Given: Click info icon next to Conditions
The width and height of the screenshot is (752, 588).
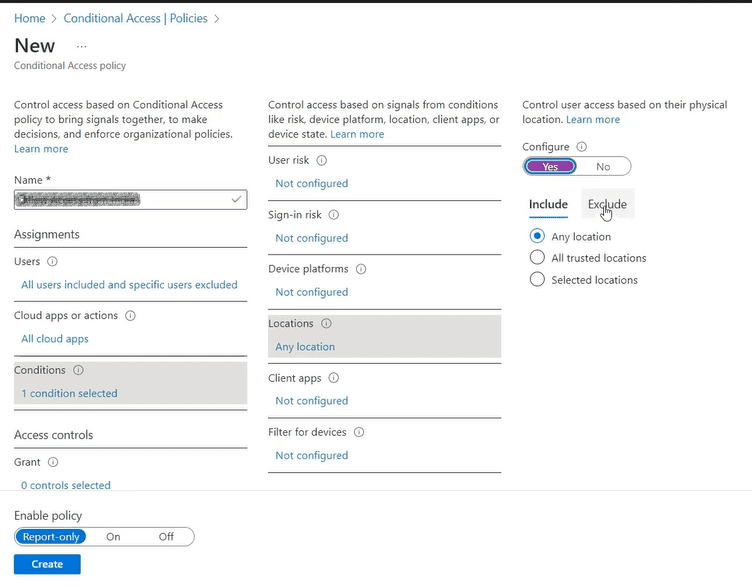Looking at the screenshot, I should [78, 370].
